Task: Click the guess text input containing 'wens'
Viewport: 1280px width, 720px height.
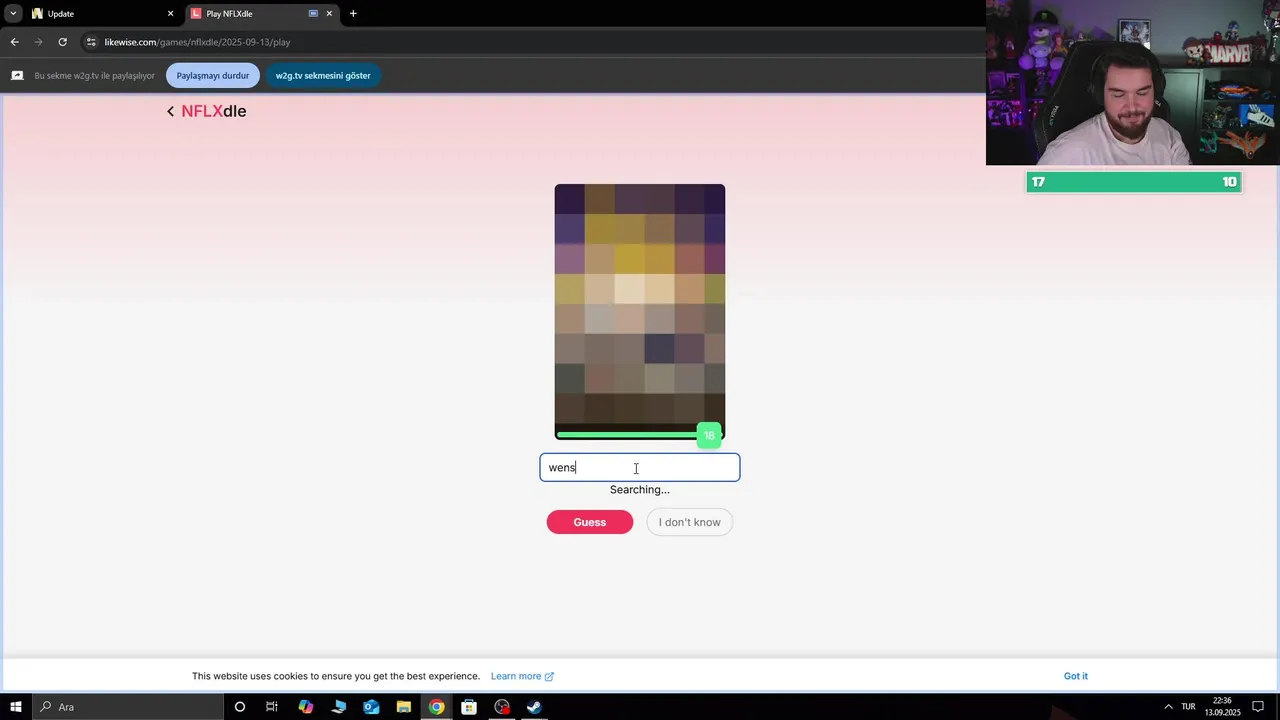Action: 640,467
